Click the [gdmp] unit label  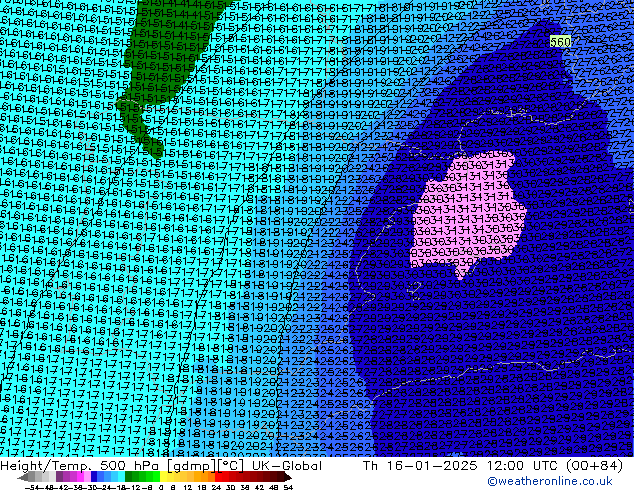pos(191,466)
